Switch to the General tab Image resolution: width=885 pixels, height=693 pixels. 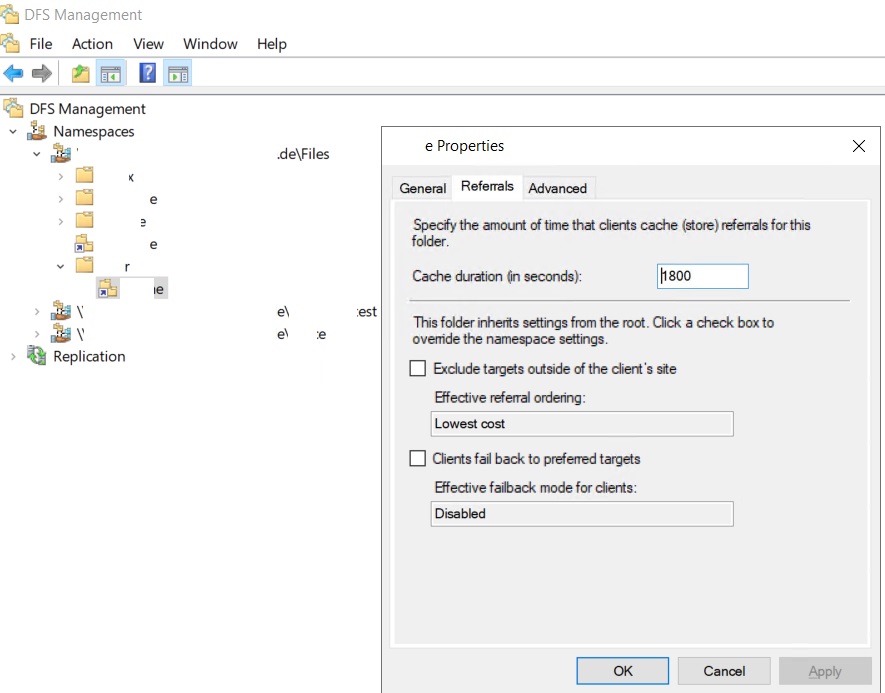point(422,188)
